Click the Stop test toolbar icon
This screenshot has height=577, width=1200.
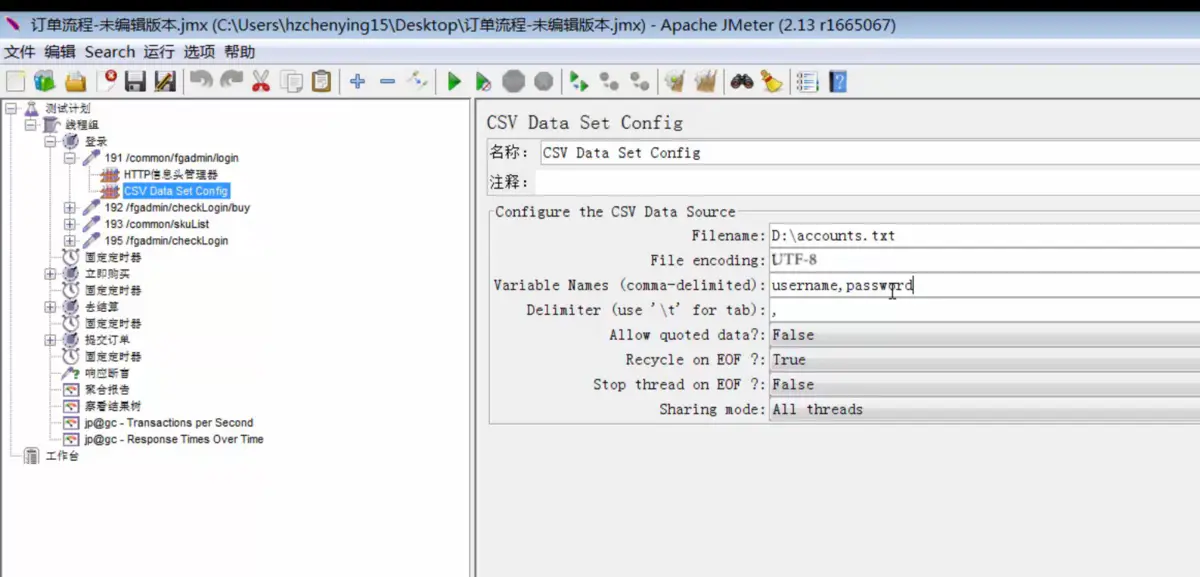pos(513,81)
